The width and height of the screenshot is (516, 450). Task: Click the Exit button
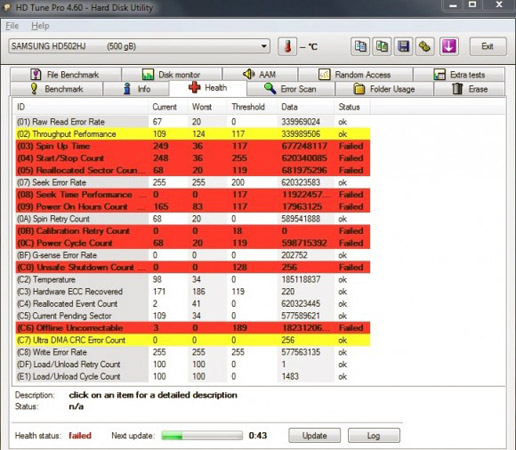click(488, 46)
